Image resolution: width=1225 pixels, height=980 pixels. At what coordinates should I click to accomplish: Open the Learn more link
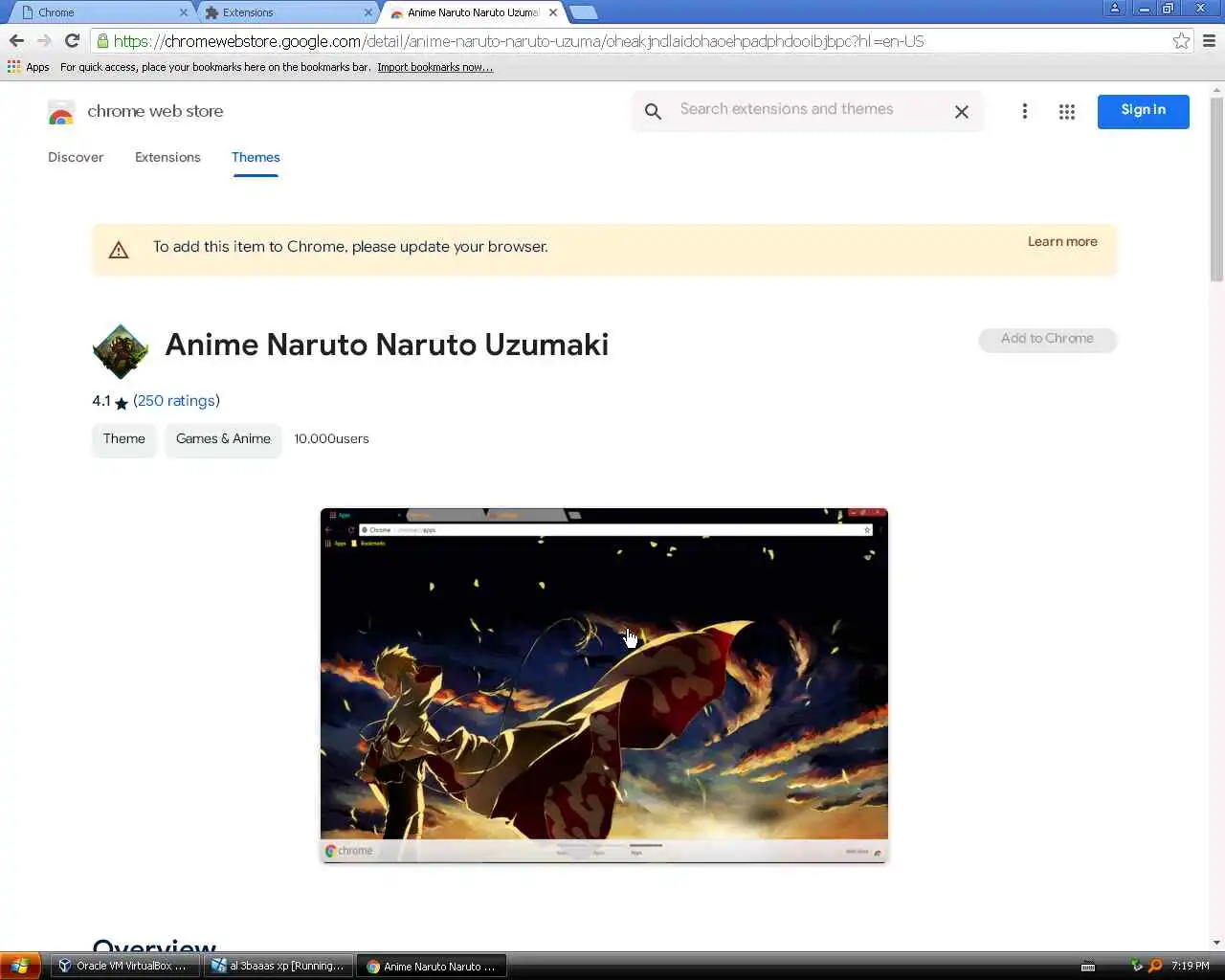point(1062,241)
